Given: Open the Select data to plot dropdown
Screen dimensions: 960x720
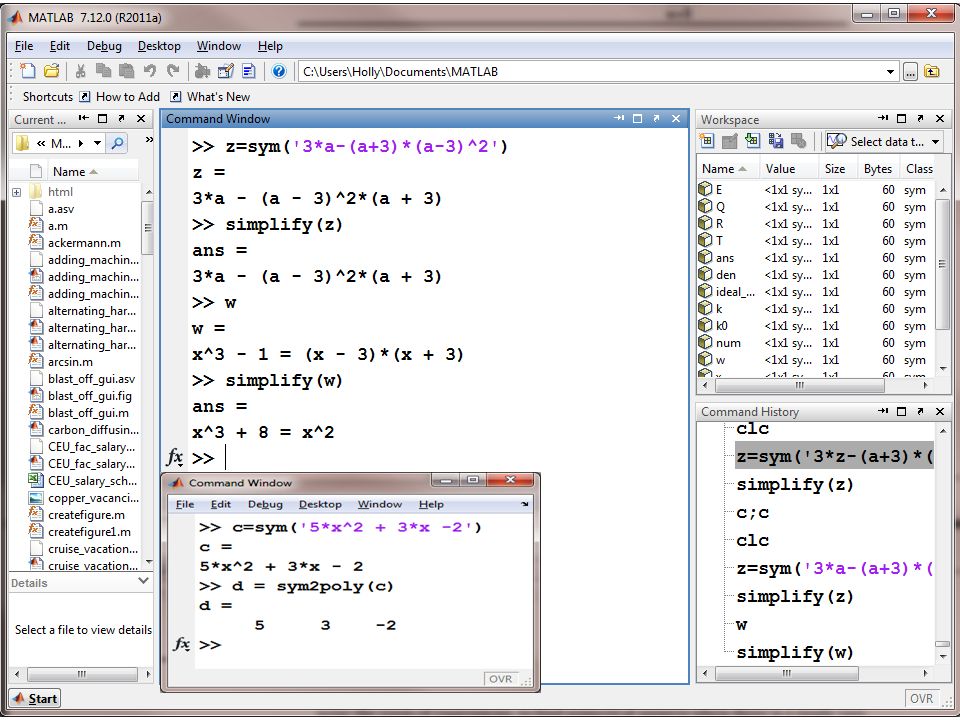Looking at the screenshot, I should [936, 142].
